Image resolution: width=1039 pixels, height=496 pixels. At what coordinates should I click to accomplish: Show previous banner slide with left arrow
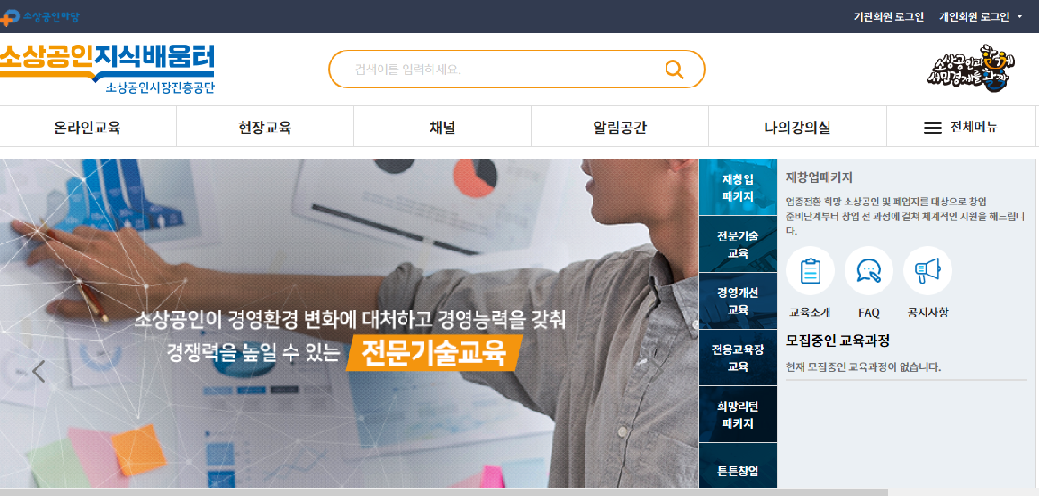tap(38, 372)
